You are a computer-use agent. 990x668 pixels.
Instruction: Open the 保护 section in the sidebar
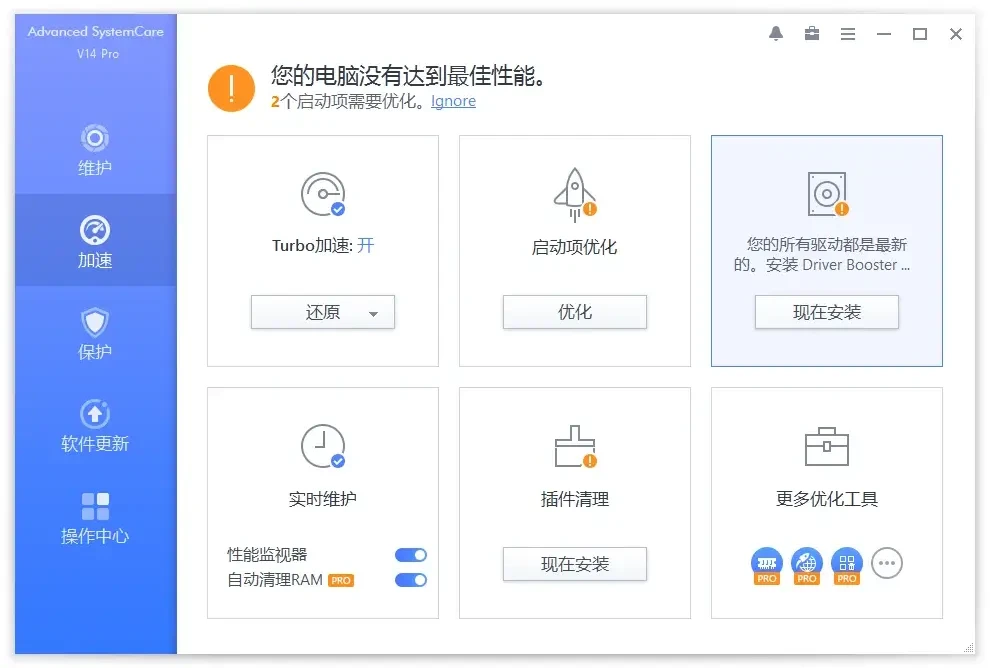coord(95,335)
